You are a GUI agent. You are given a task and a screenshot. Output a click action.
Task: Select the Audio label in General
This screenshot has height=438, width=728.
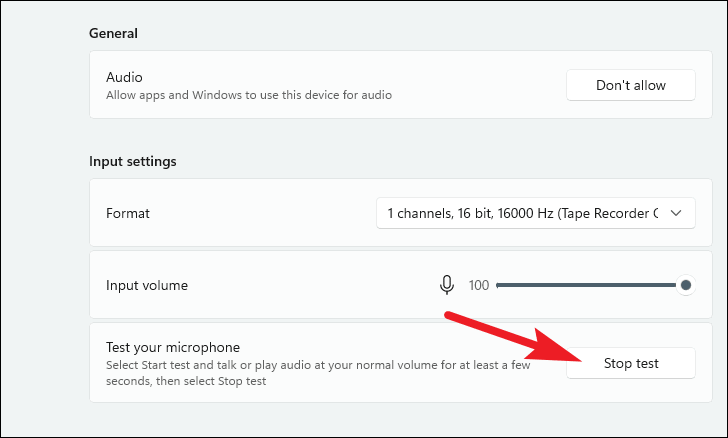tap(124, 76)
